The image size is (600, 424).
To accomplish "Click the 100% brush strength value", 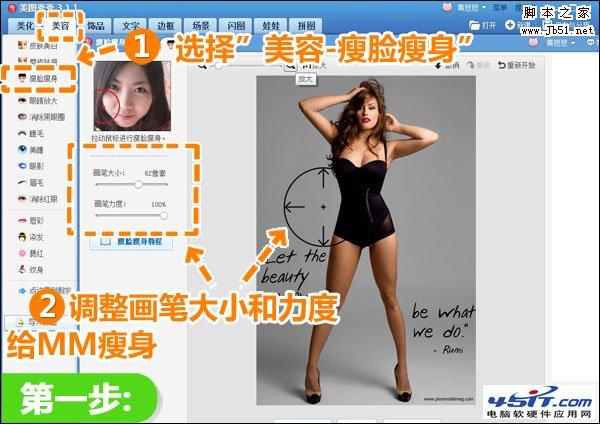I will (158, 204).
